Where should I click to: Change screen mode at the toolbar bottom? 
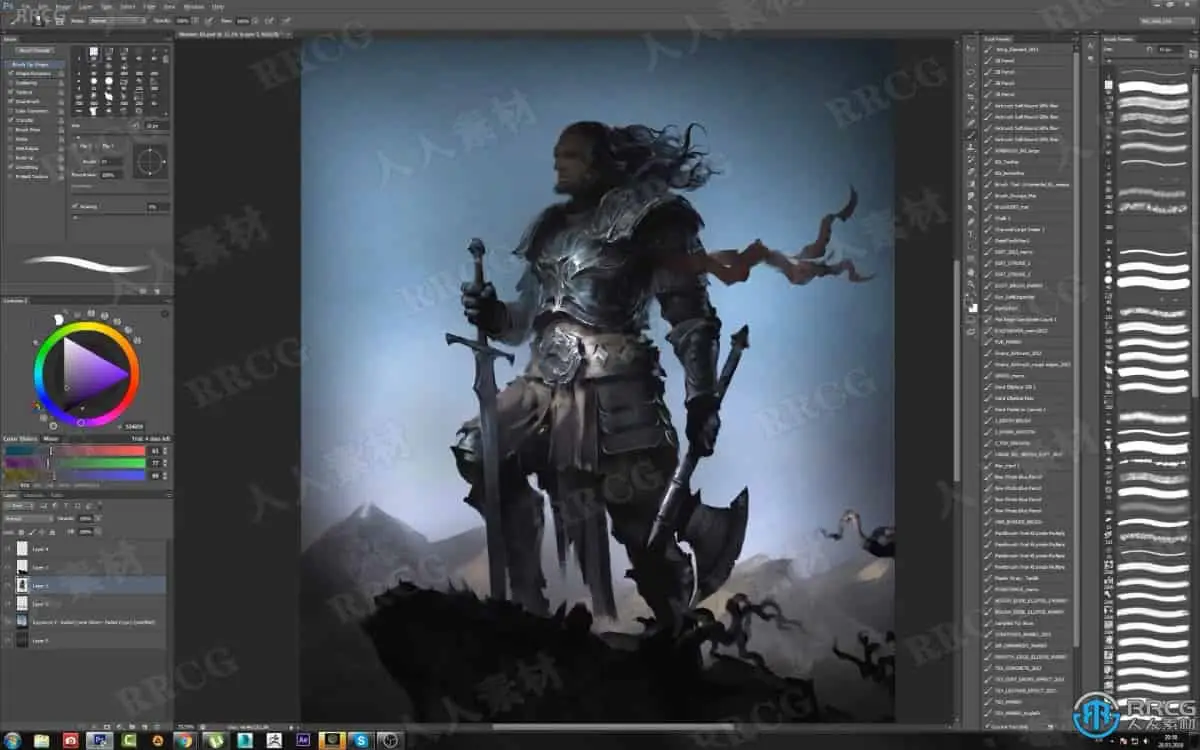971,333
